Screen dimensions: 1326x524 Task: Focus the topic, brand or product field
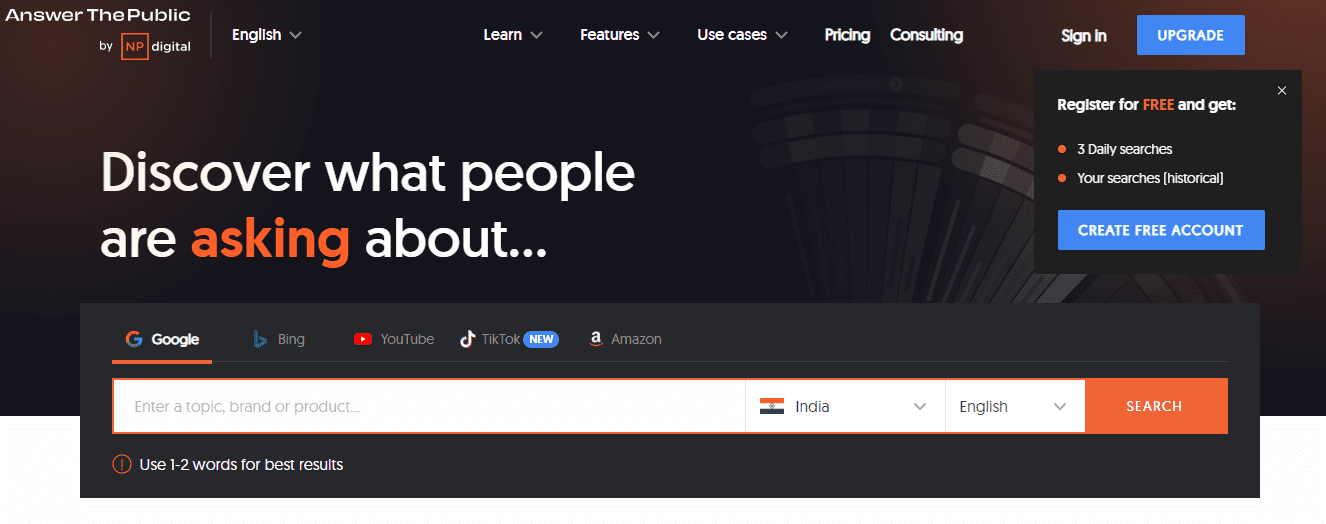[x=429, y=406]
